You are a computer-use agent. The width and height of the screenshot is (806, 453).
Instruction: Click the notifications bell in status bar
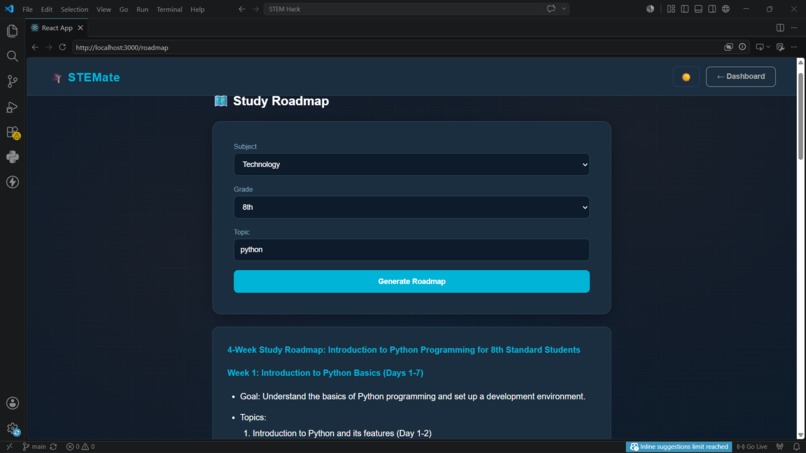tap(796, 447)
